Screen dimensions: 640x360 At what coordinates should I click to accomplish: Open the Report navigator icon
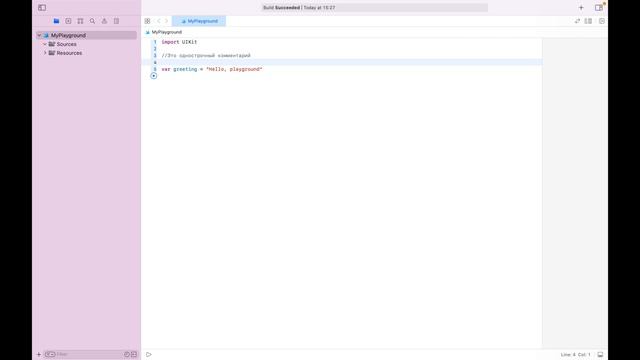[x=116, y=21]
